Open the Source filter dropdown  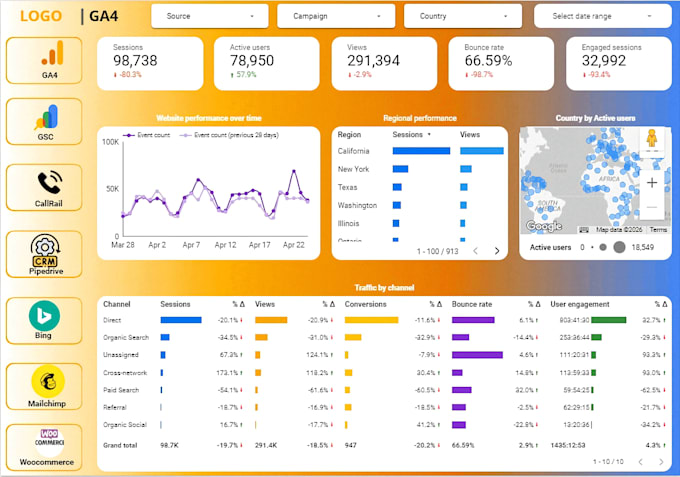click(210, 16)
